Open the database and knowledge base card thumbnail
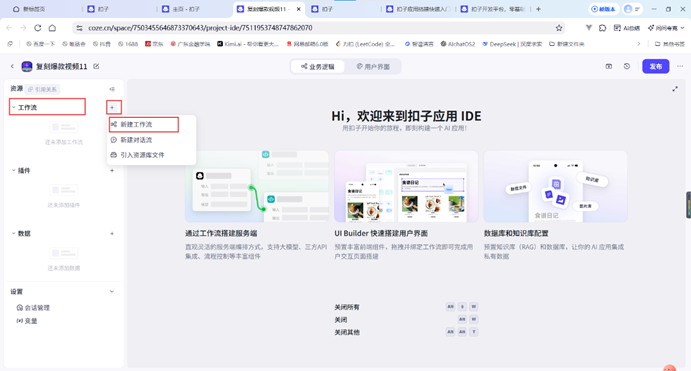The width and height of the screenshot is (691, 371). coord(555,186)
